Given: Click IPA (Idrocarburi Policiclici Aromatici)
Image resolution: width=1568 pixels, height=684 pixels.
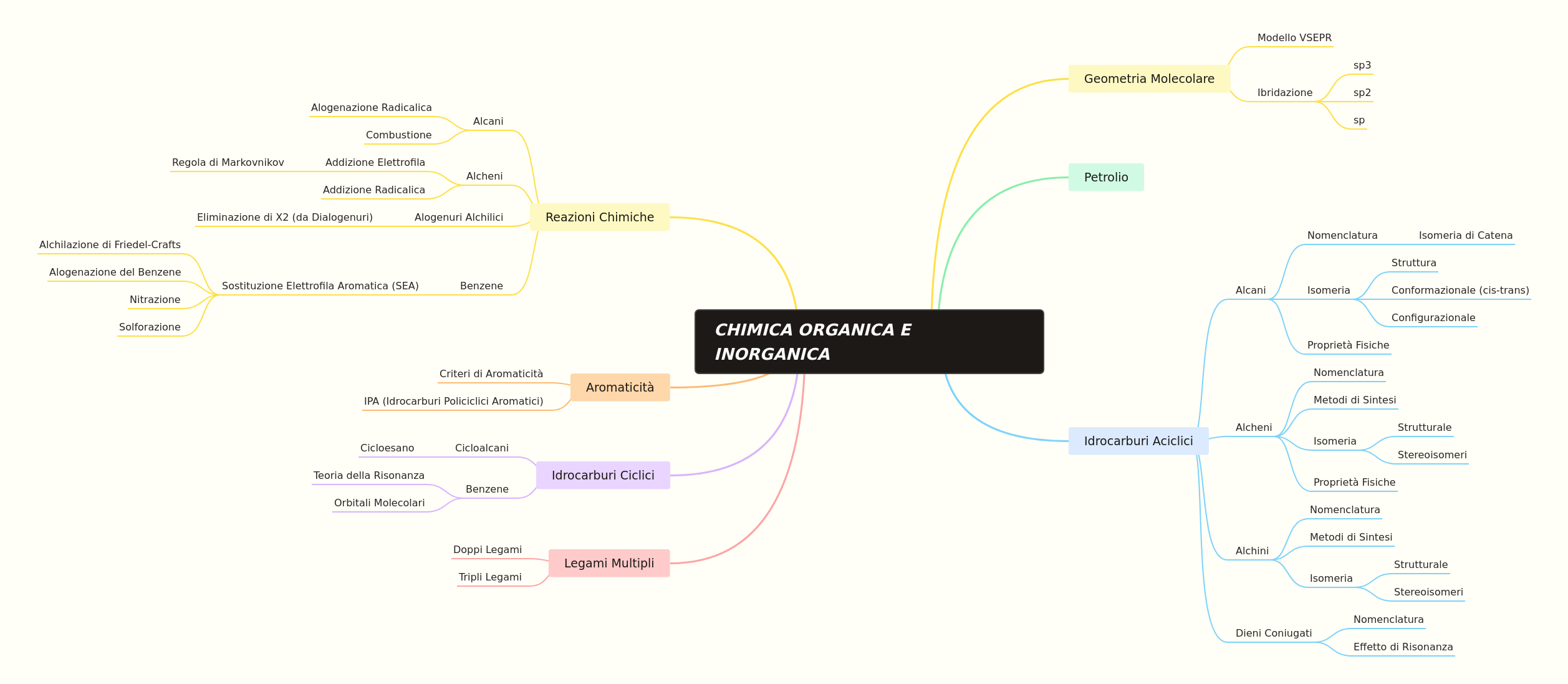Looking at the screenshot, I should tap(454, 402).
